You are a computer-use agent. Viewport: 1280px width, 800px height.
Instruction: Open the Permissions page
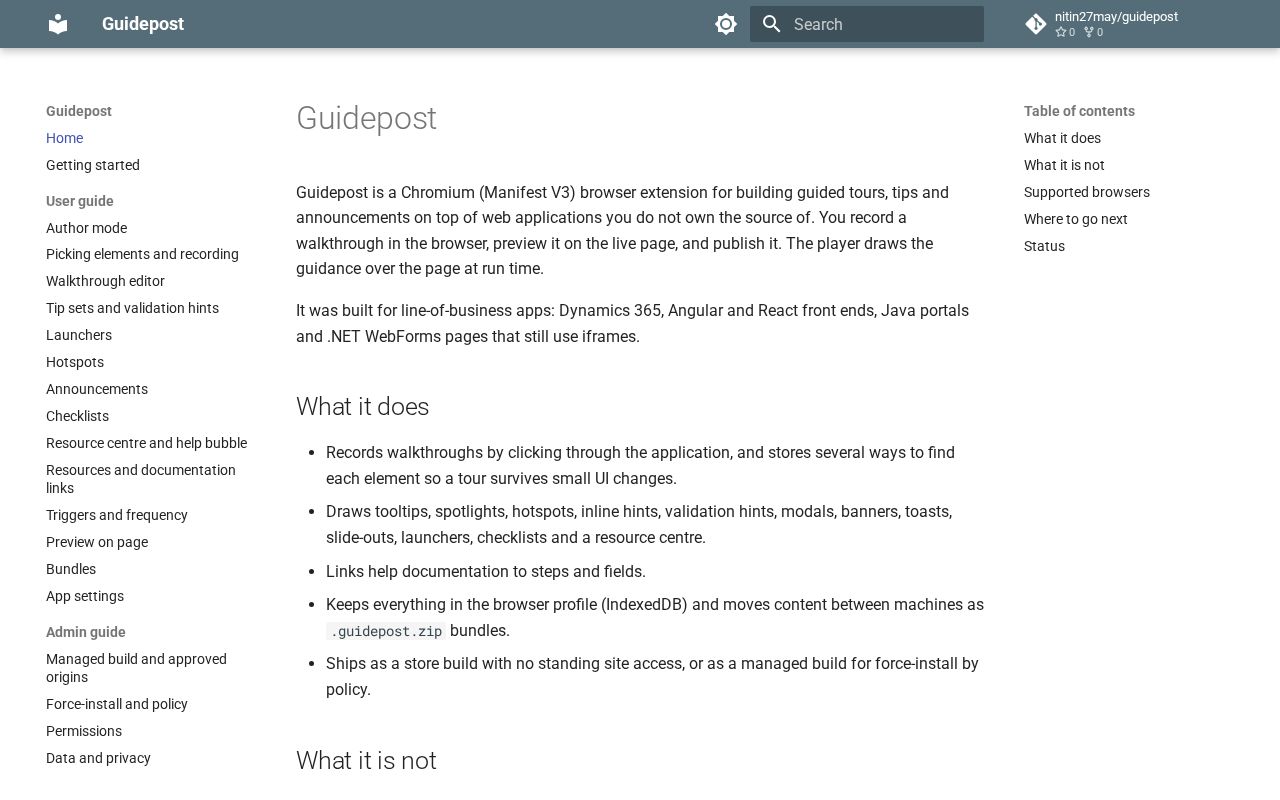coord(84,731)
